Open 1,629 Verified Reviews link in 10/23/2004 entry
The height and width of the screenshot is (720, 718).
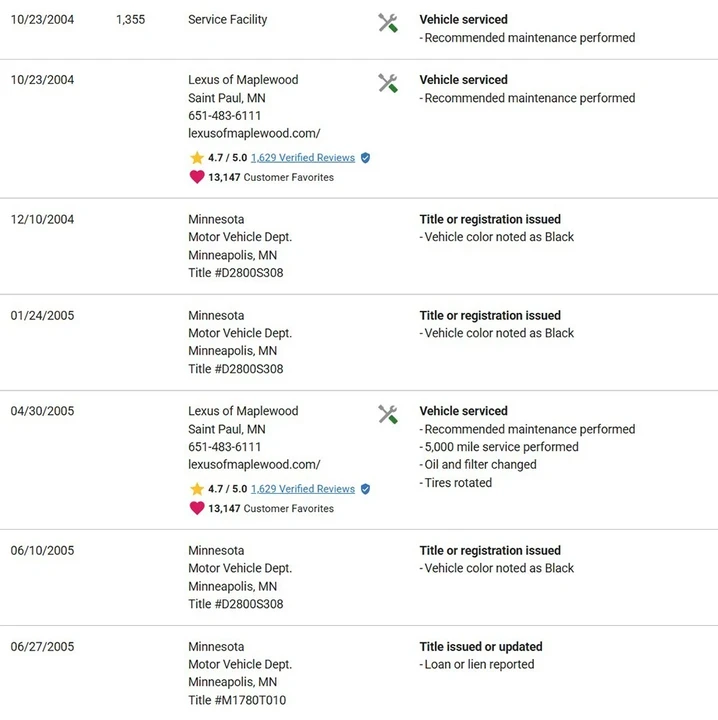click(303, 158)
